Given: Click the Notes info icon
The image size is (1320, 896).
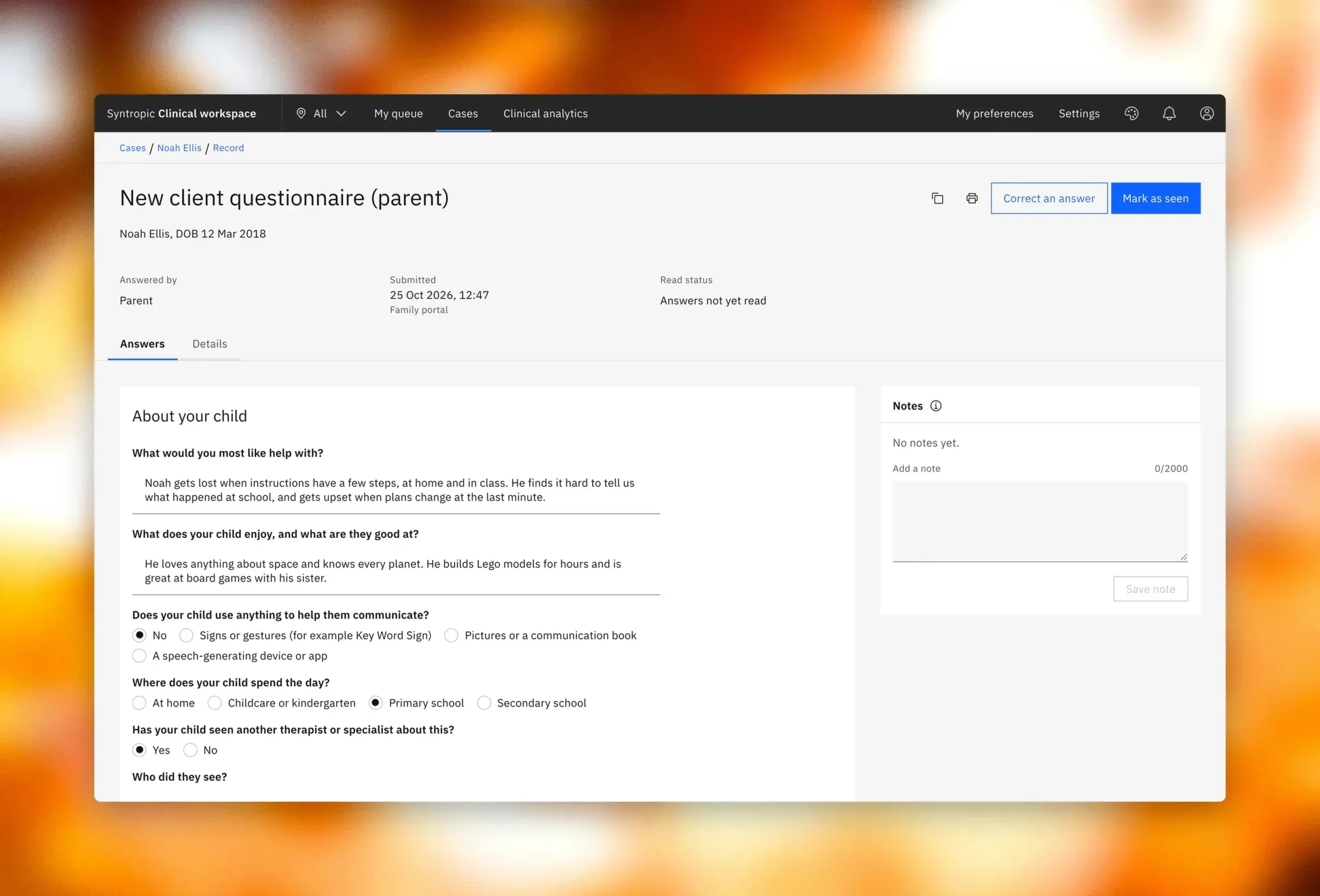Looking at the screenshot, I should tap(936, 406).
